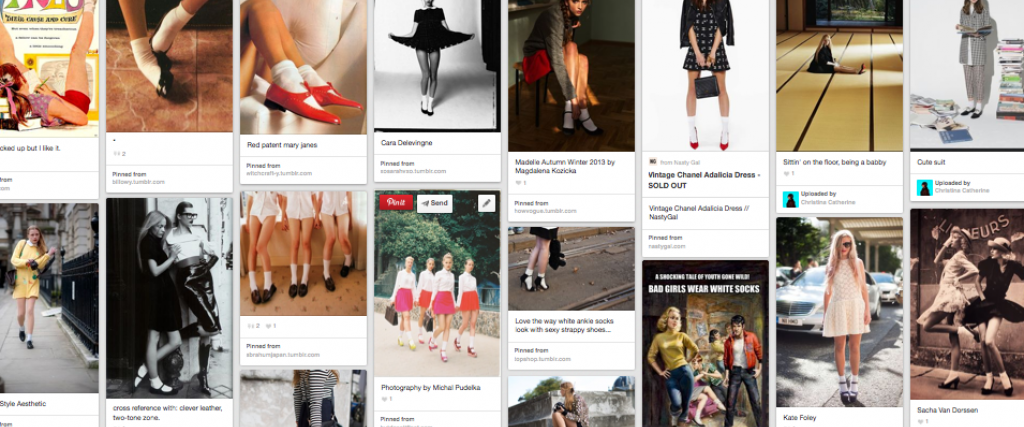Open the Kate Foley white dress photo
The width and height of the screenshot is (1024, 427).
pos(839,310)
